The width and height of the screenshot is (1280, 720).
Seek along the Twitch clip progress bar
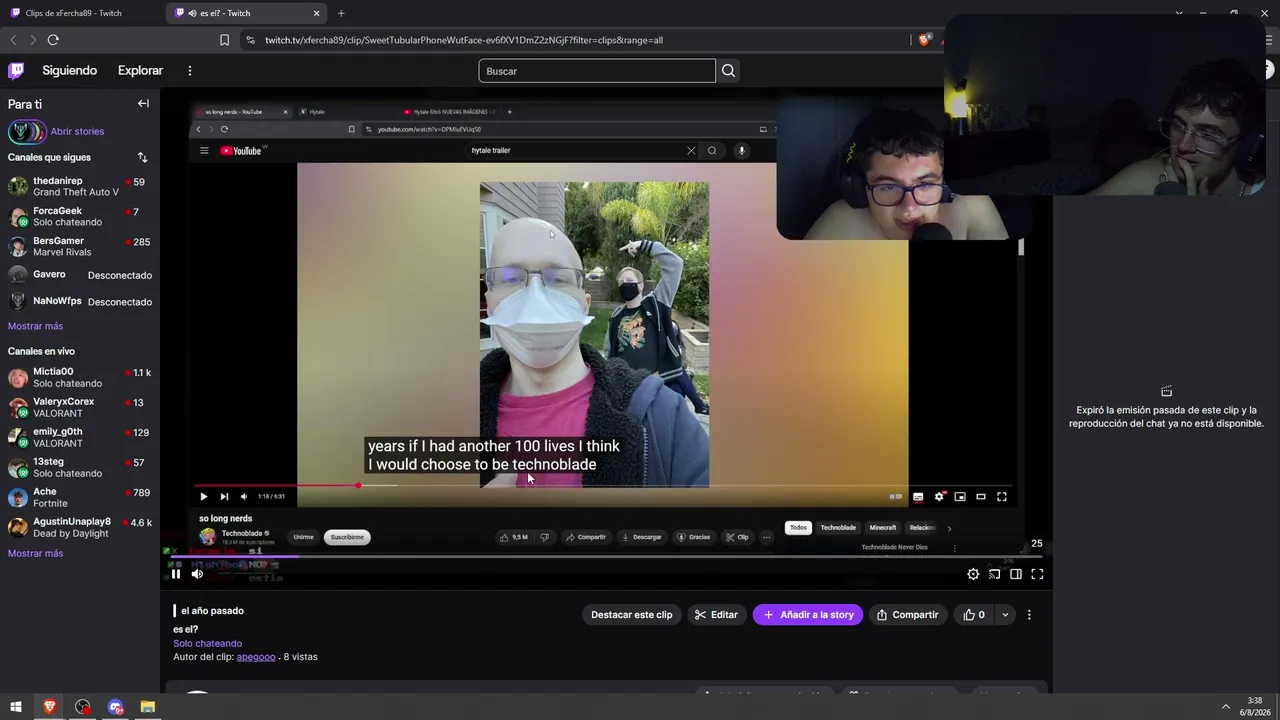(604, 557)
